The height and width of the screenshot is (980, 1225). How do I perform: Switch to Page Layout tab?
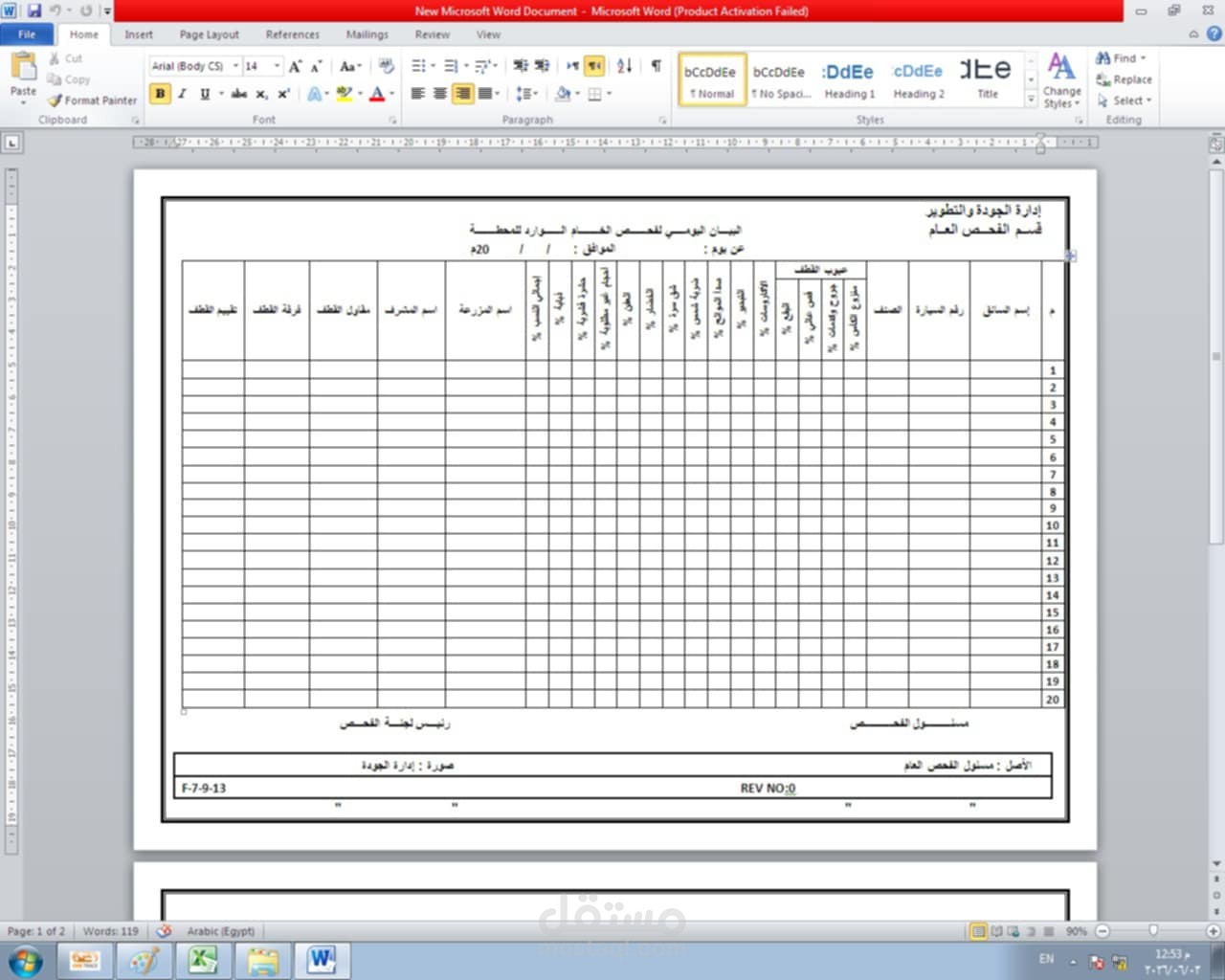click(x=210, y=34)
